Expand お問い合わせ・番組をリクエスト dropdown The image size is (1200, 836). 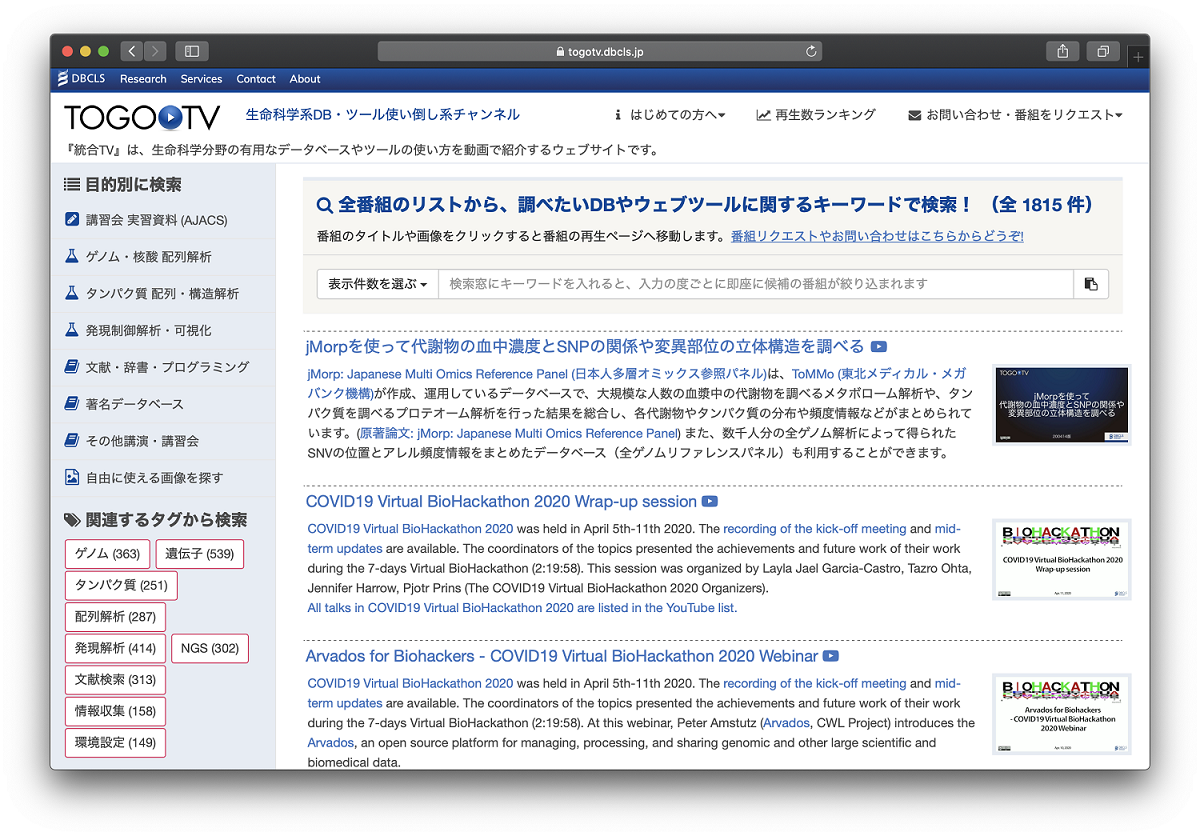1015,115
